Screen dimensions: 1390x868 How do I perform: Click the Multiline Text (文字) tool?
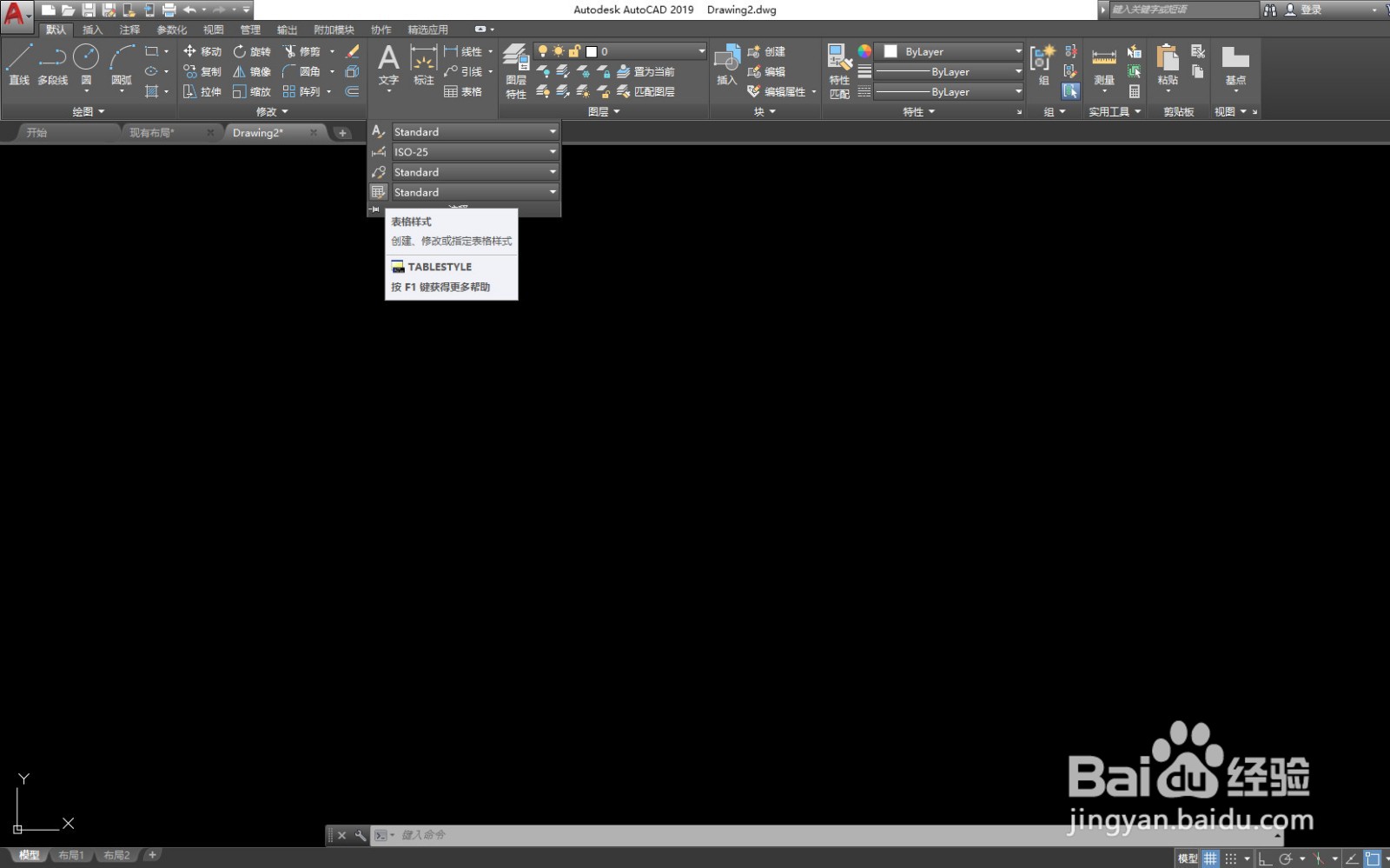pos(388,64)
